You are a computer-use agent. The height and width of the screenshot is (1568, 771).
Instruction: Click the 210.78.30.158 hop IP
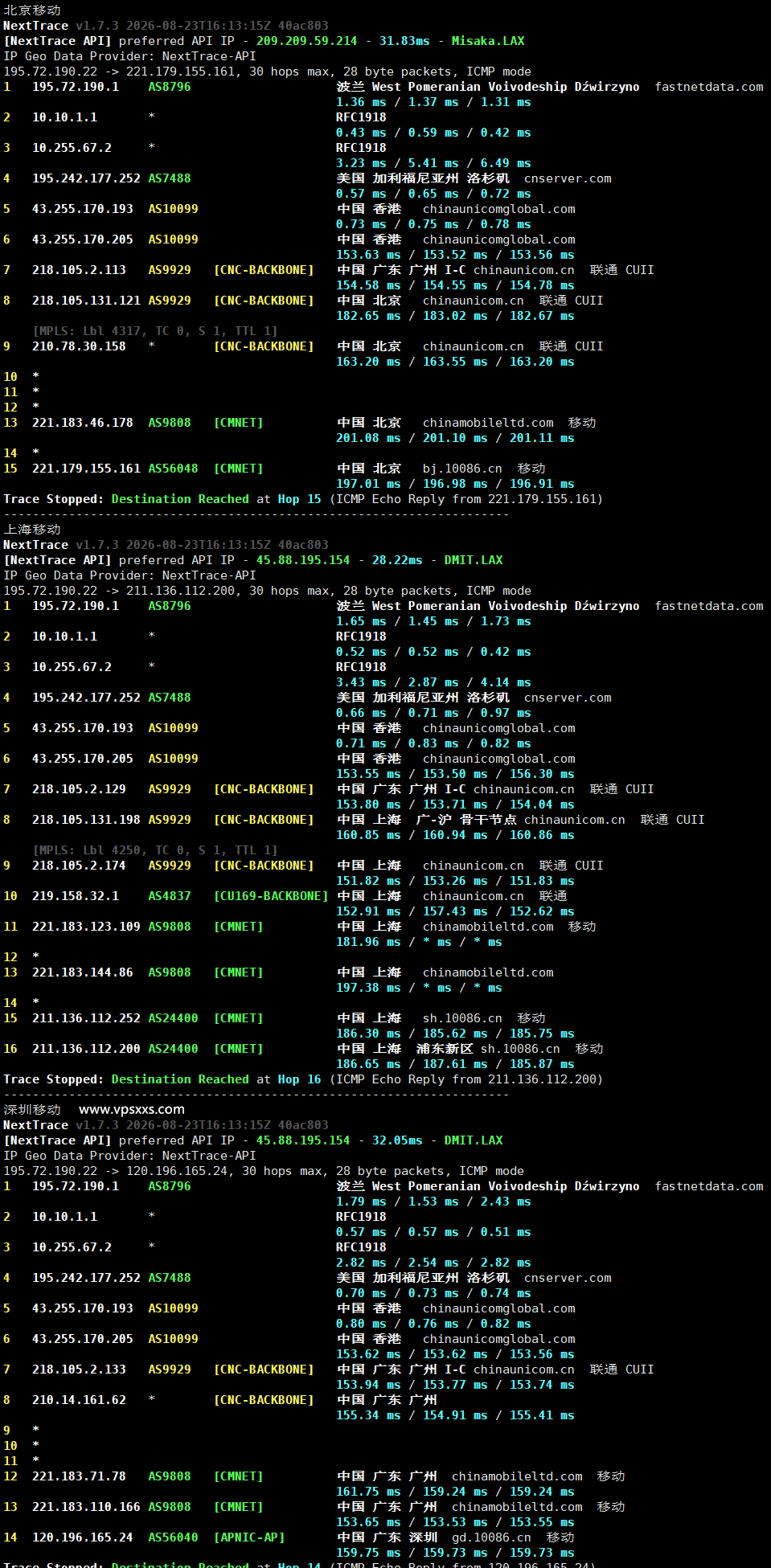79,346
